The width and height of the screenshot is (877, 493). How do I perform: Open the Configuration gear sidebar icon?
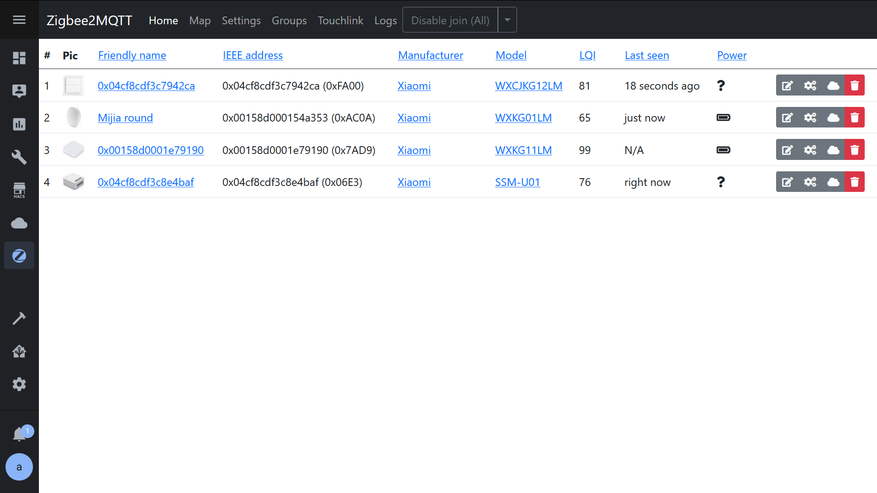19,384
